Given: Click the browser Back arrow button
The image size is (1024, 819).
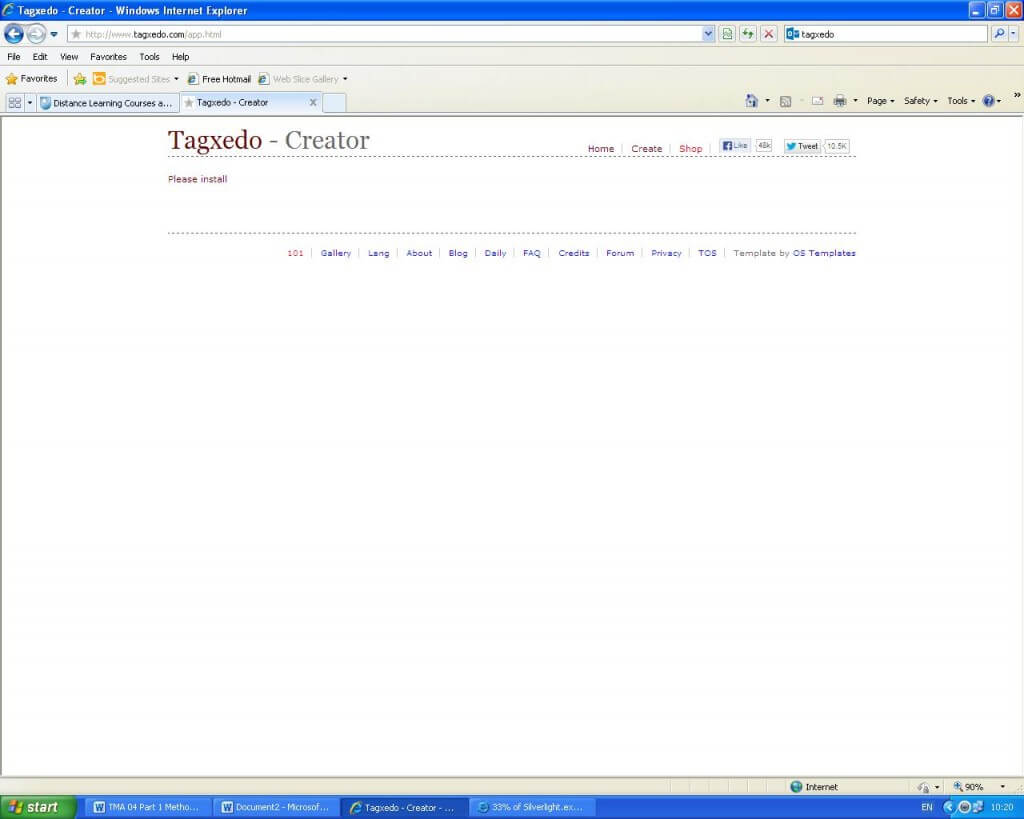Looking at the screenshot, I should tap(14, 33).
